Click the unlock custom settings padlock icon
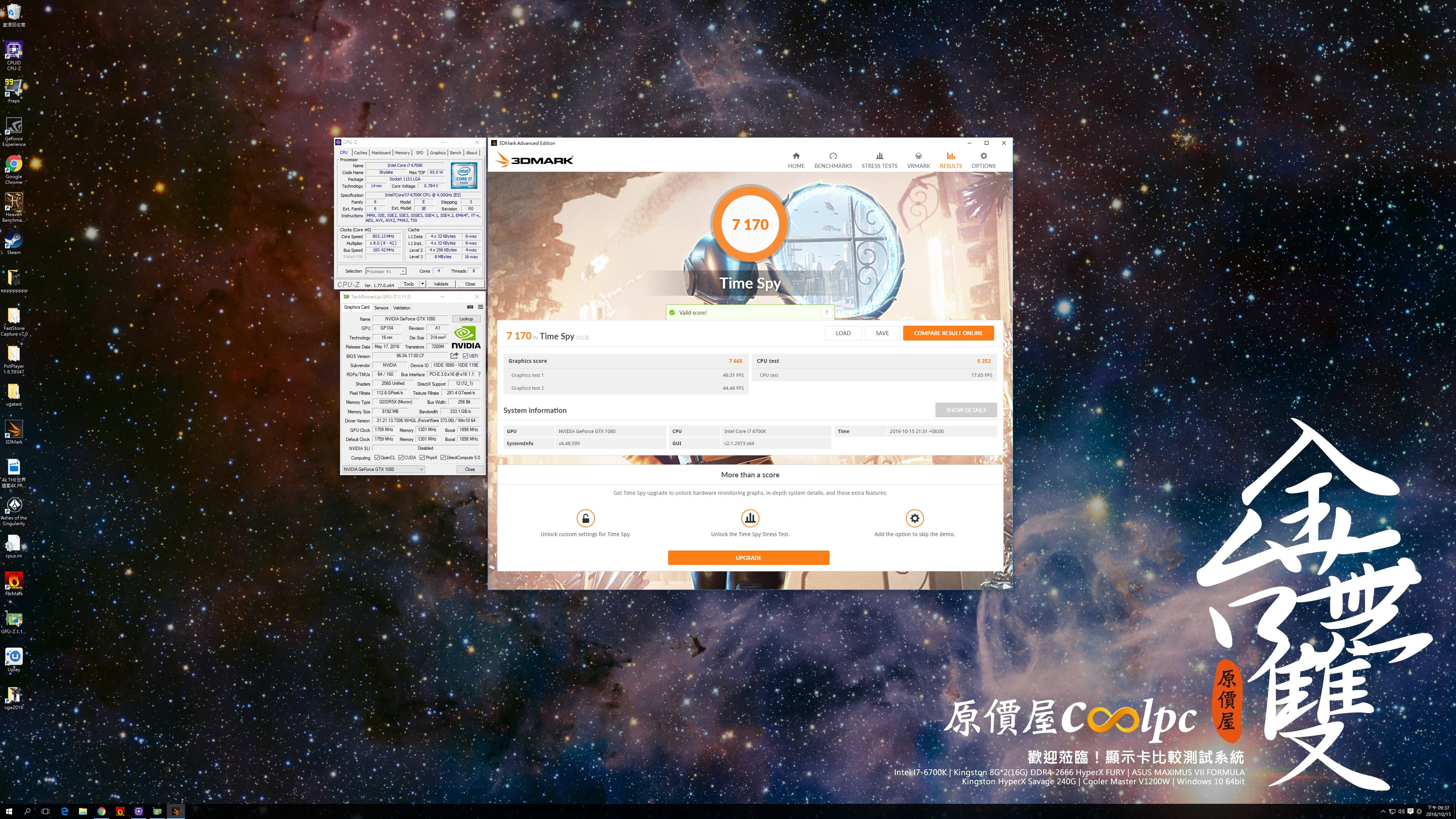This screenshot has width=1456, height=819. point(585,518)
